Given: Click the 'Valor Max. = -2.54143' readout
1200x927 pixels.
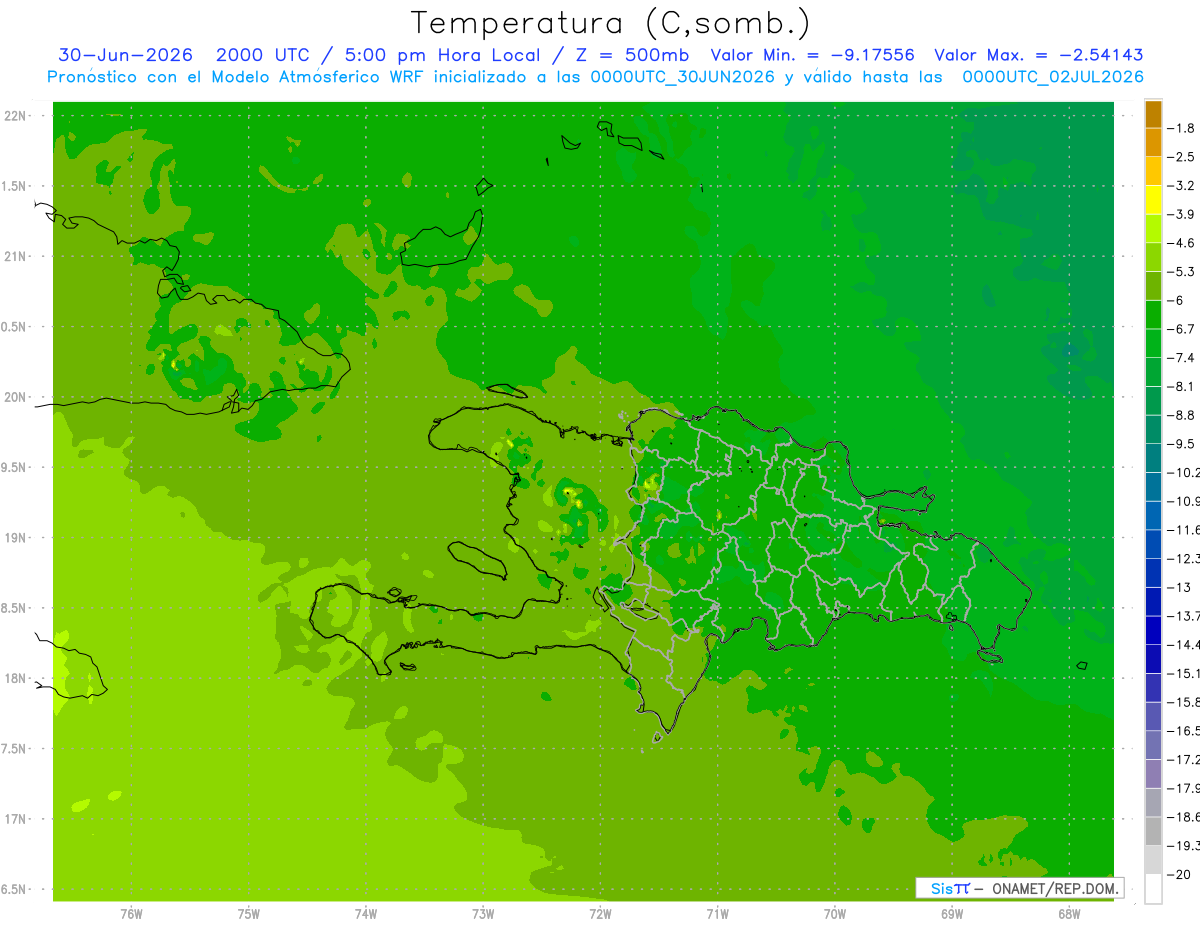Looking at the screenshot, I should pyautogui.click(x=1038, y=55).
